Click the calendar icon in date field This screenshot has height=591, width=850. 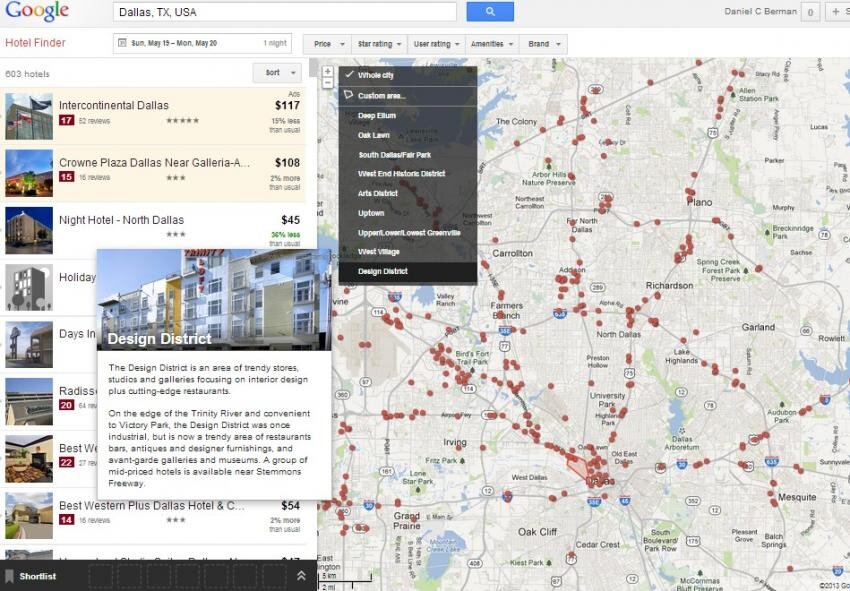pos(122,43)
